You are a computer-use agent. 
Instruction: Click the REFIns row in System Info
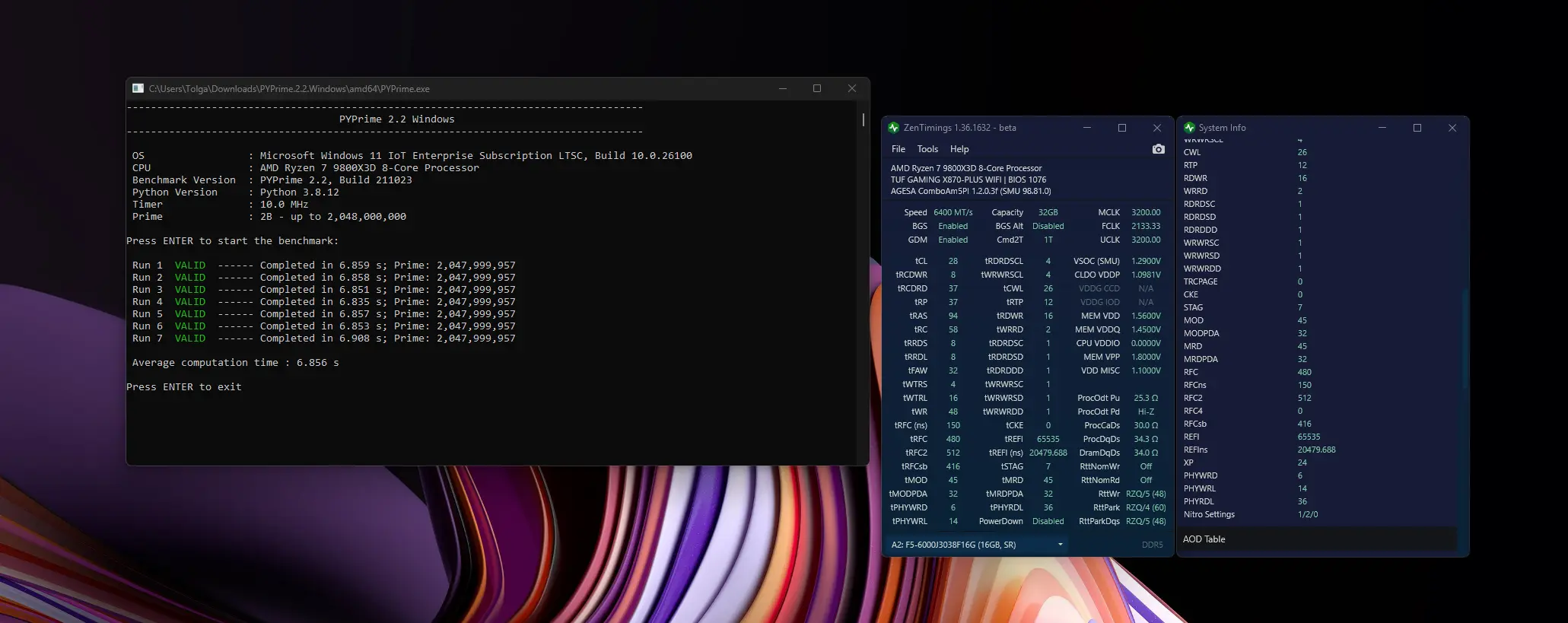tap(1317, 450)
